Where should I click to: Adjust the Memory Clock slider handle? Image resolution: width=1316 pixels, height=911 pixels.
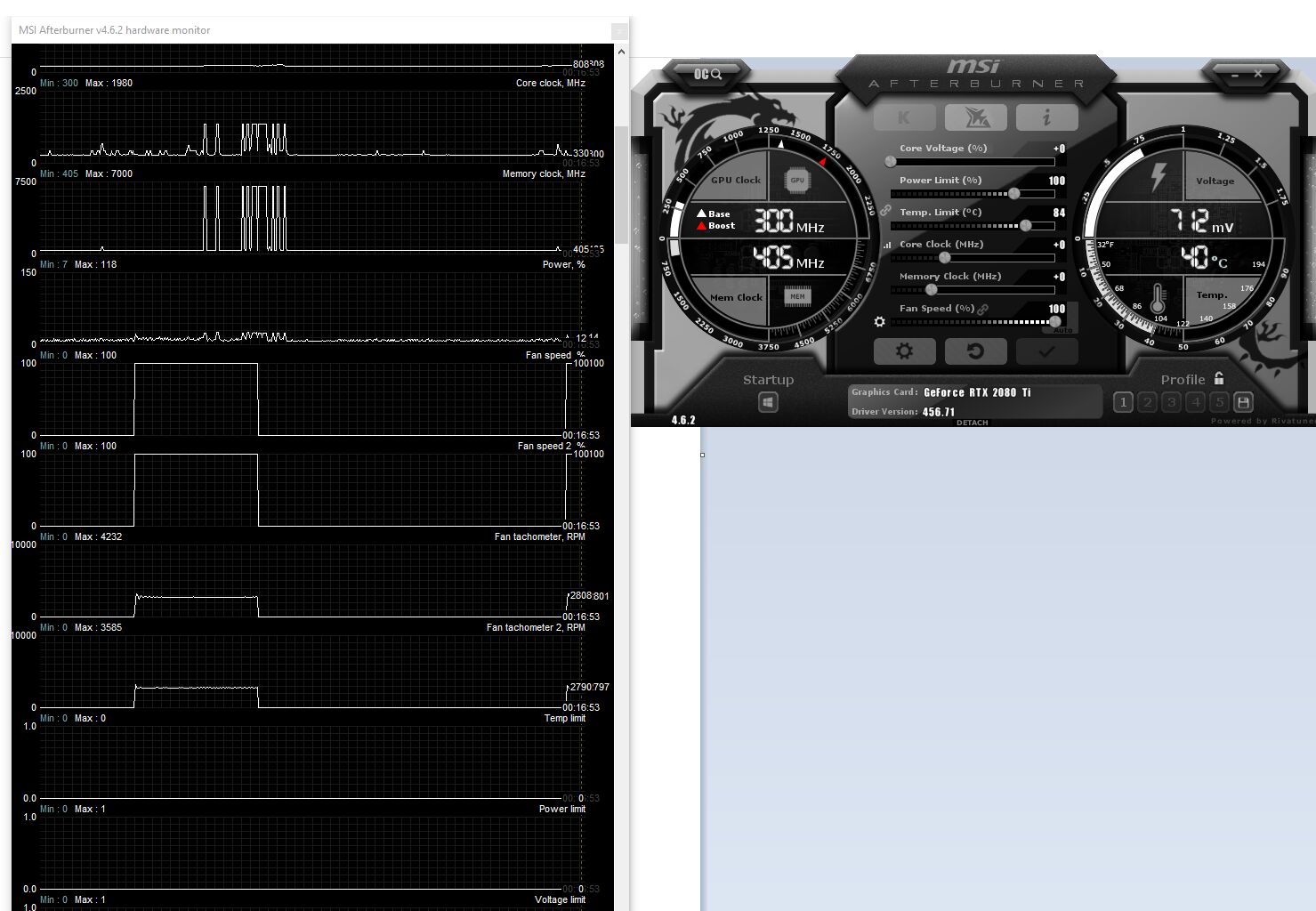(931, 289)
